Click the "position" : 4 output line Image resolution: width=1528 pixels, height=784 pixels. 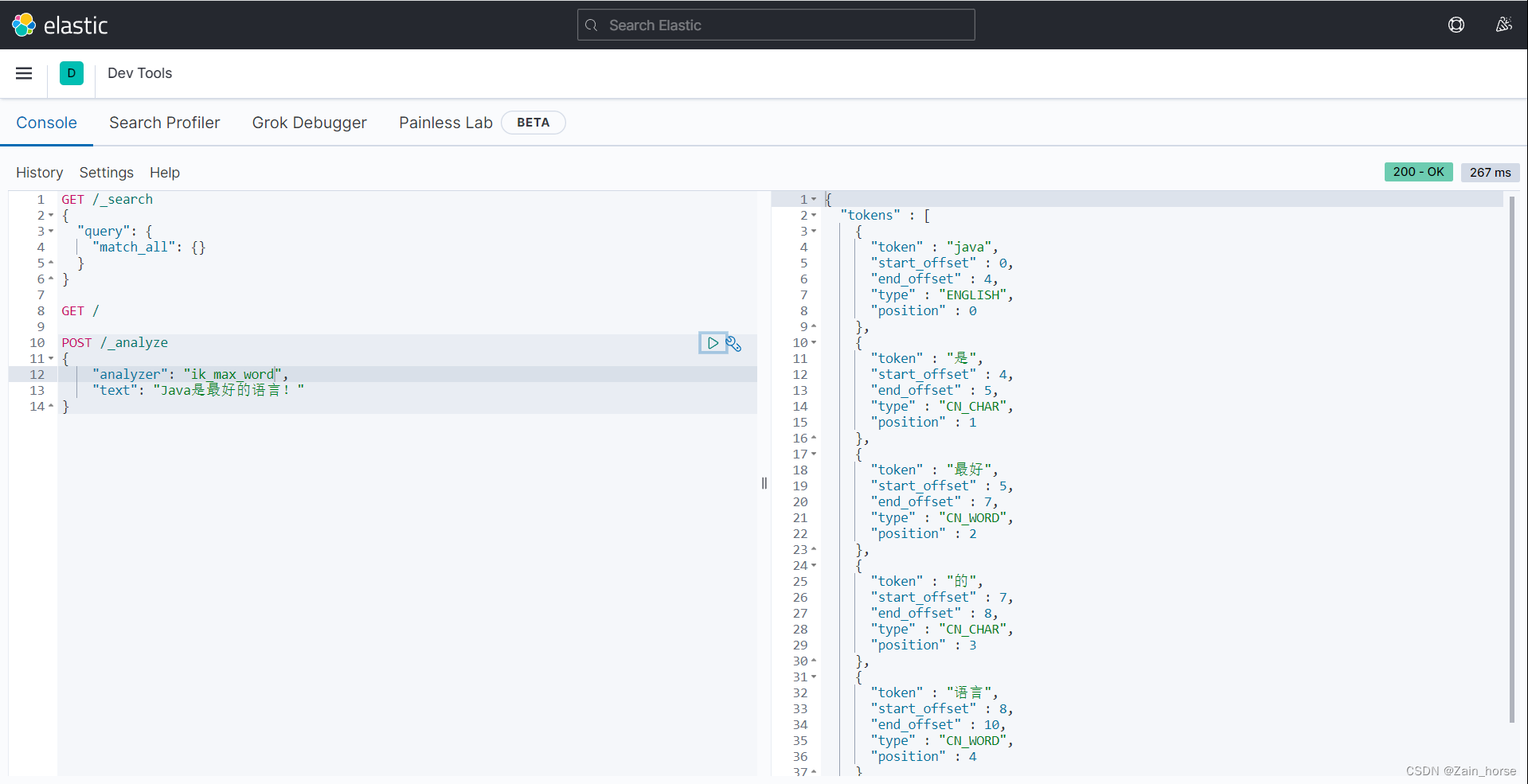pos(924,757)
